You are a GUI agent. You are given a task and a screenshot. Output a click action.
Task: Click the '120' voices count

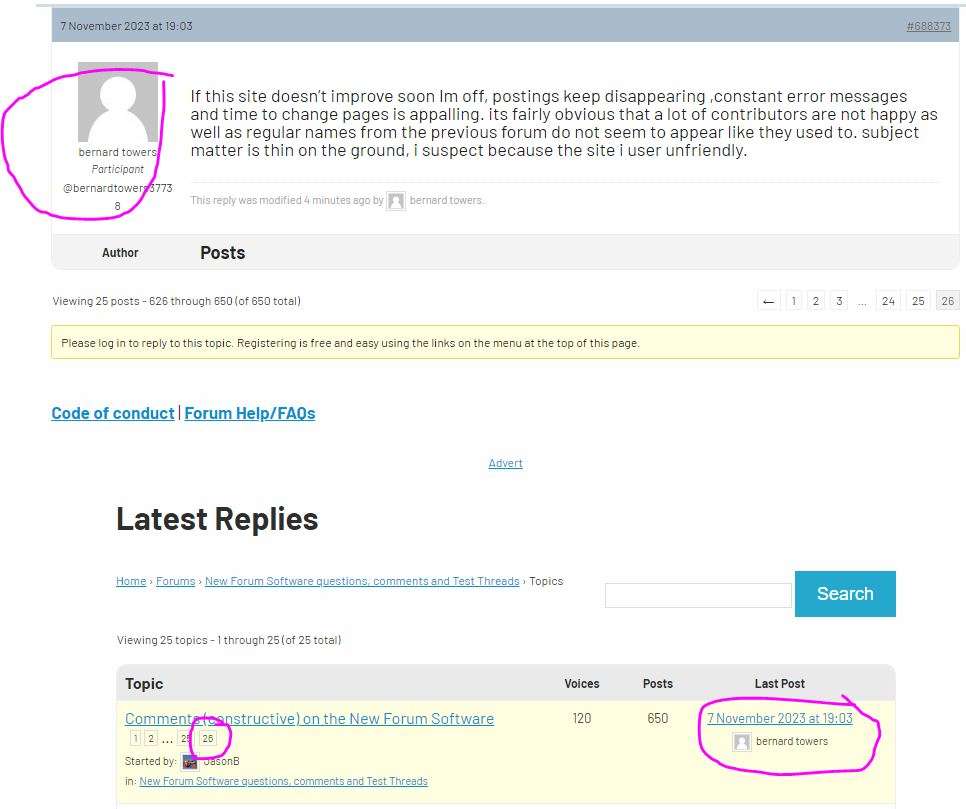tap(582, 718)
